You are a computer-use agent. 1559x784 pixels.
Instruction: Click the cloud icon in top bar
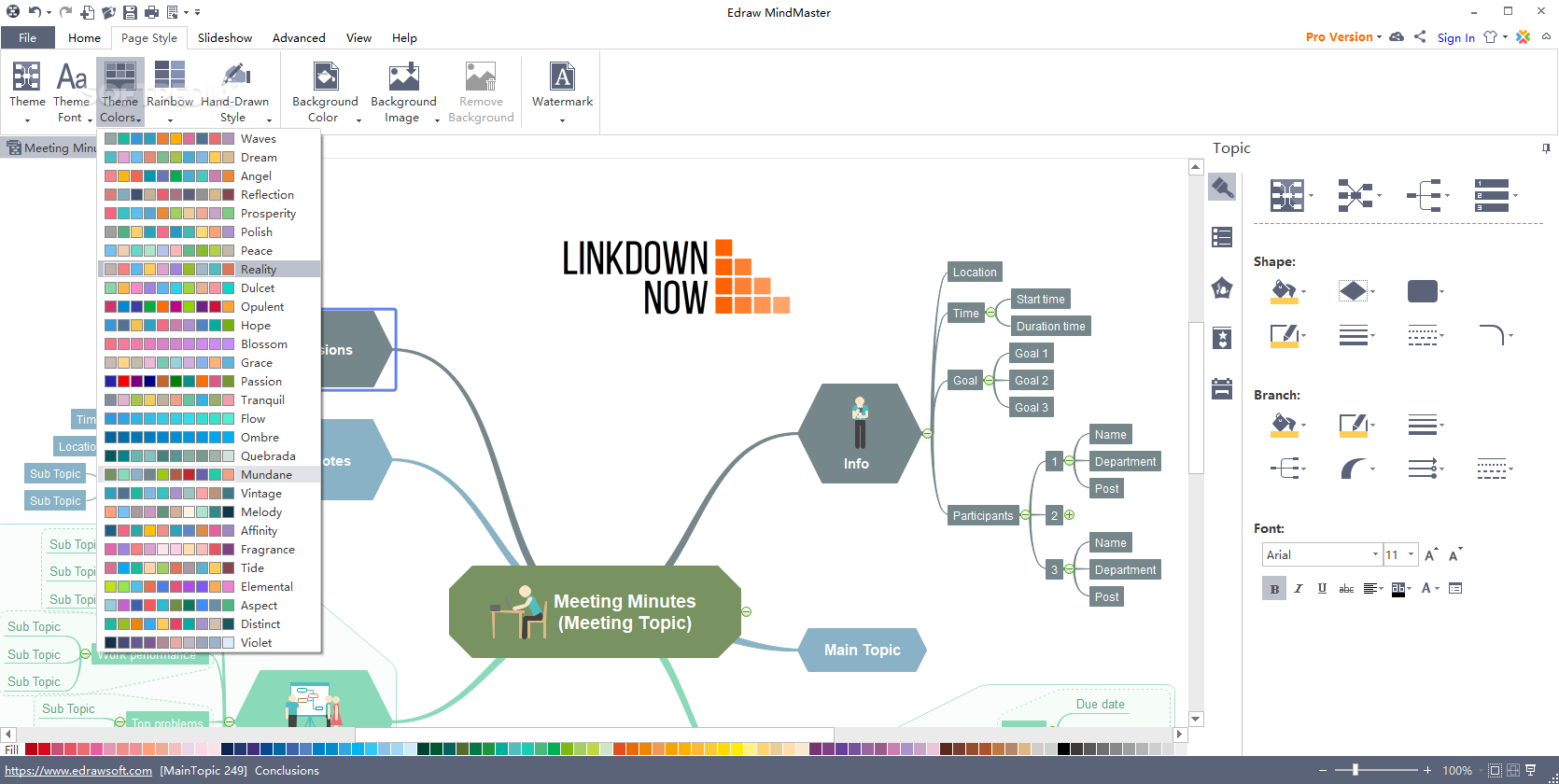(1397, 36)
